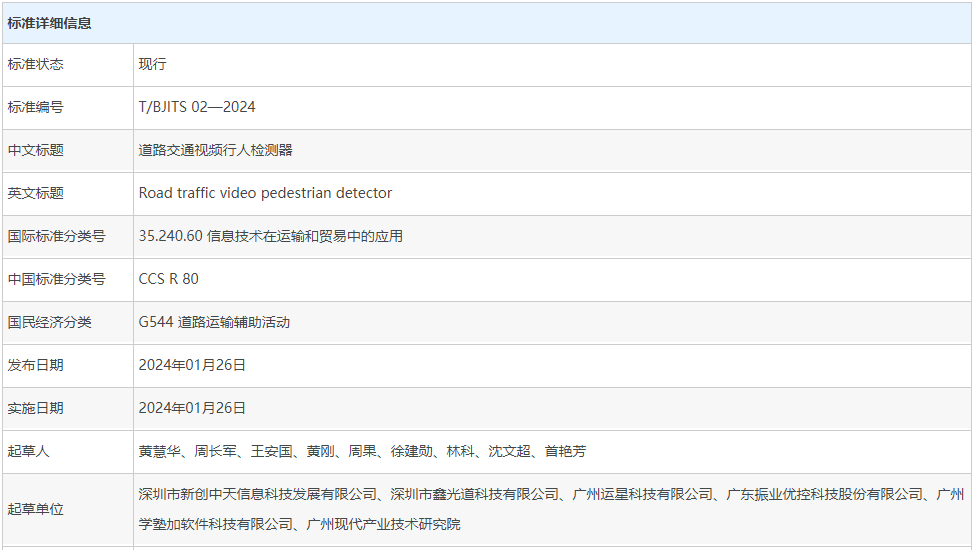Click the 中国标准分类号 label cell

pyautogui.click(x=57, y=279)
